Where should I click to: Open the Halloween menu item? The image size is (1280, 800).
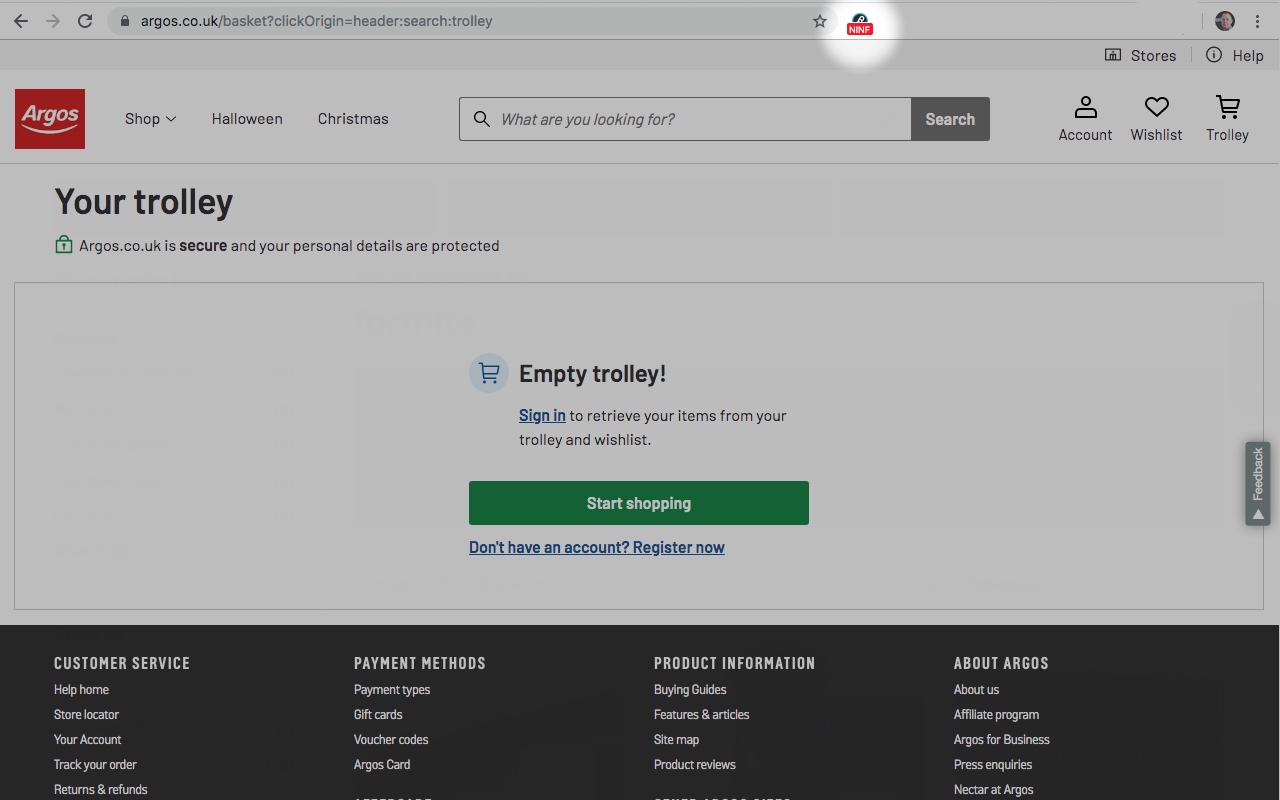pos(247,118)
